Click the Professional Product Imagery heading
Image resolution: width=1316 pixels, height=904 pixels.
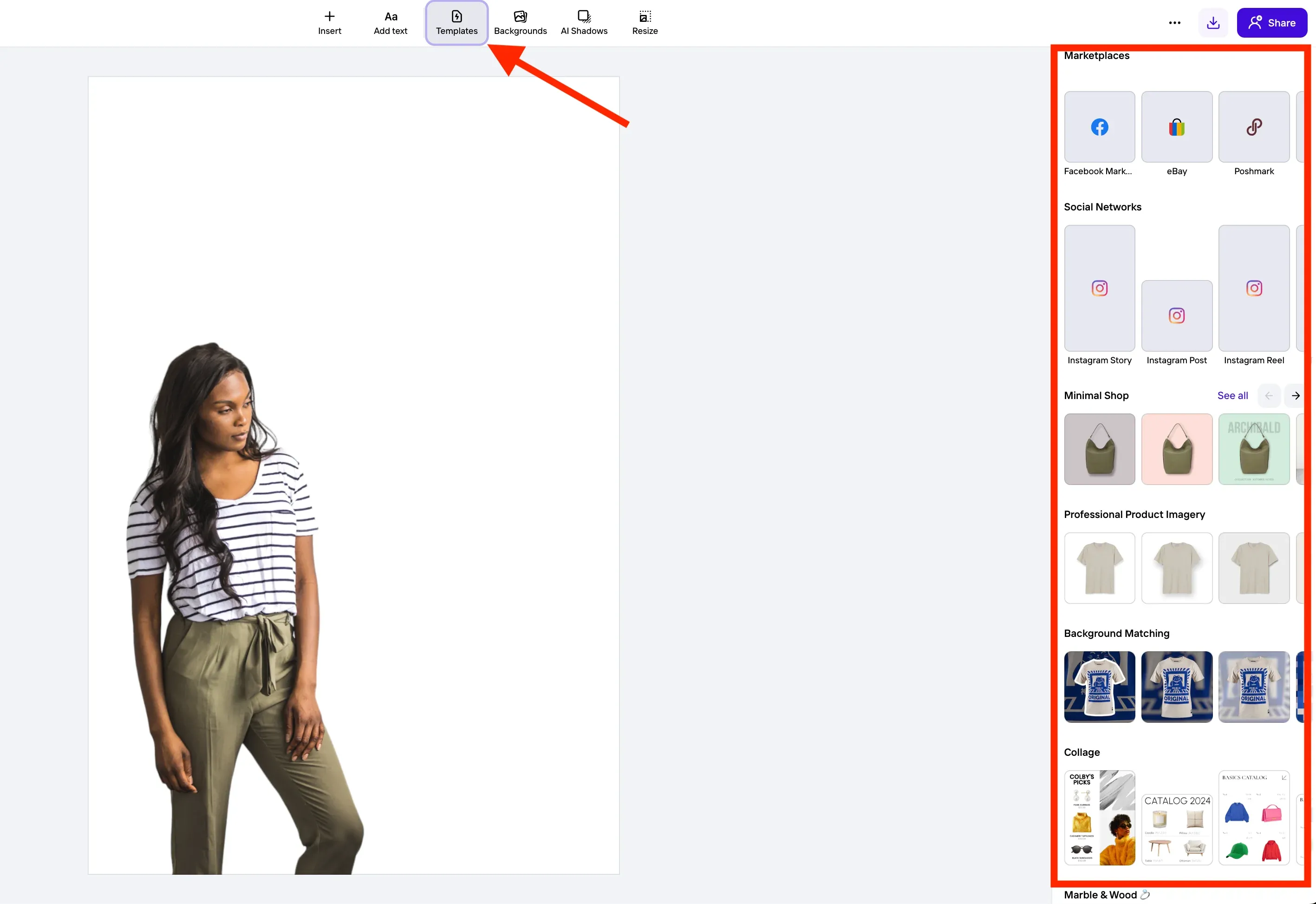[x=1134, y=514]
